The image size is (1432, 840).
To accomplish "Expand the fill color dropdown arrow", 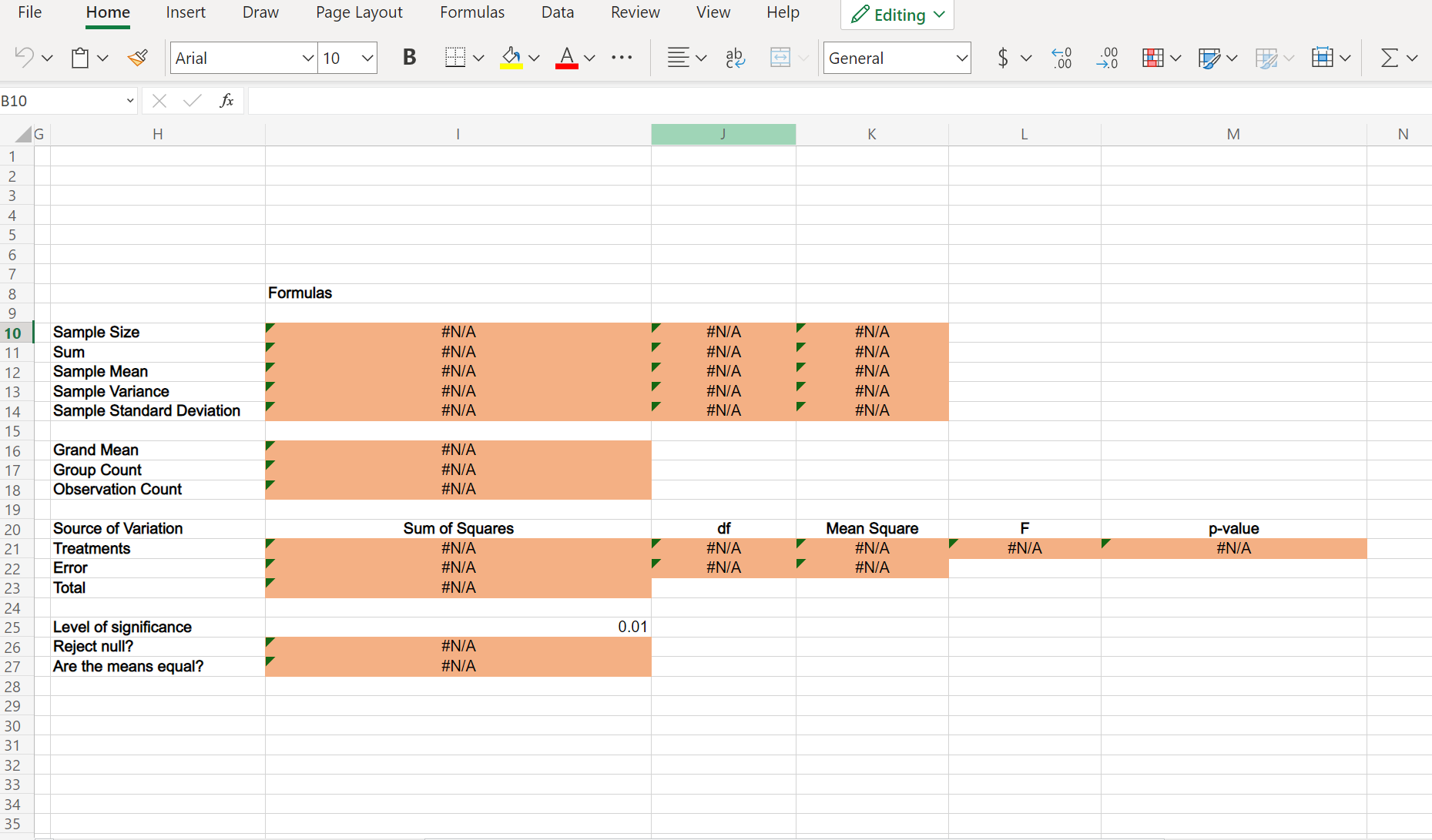I will pyautogui.click(x=534, y=58).
